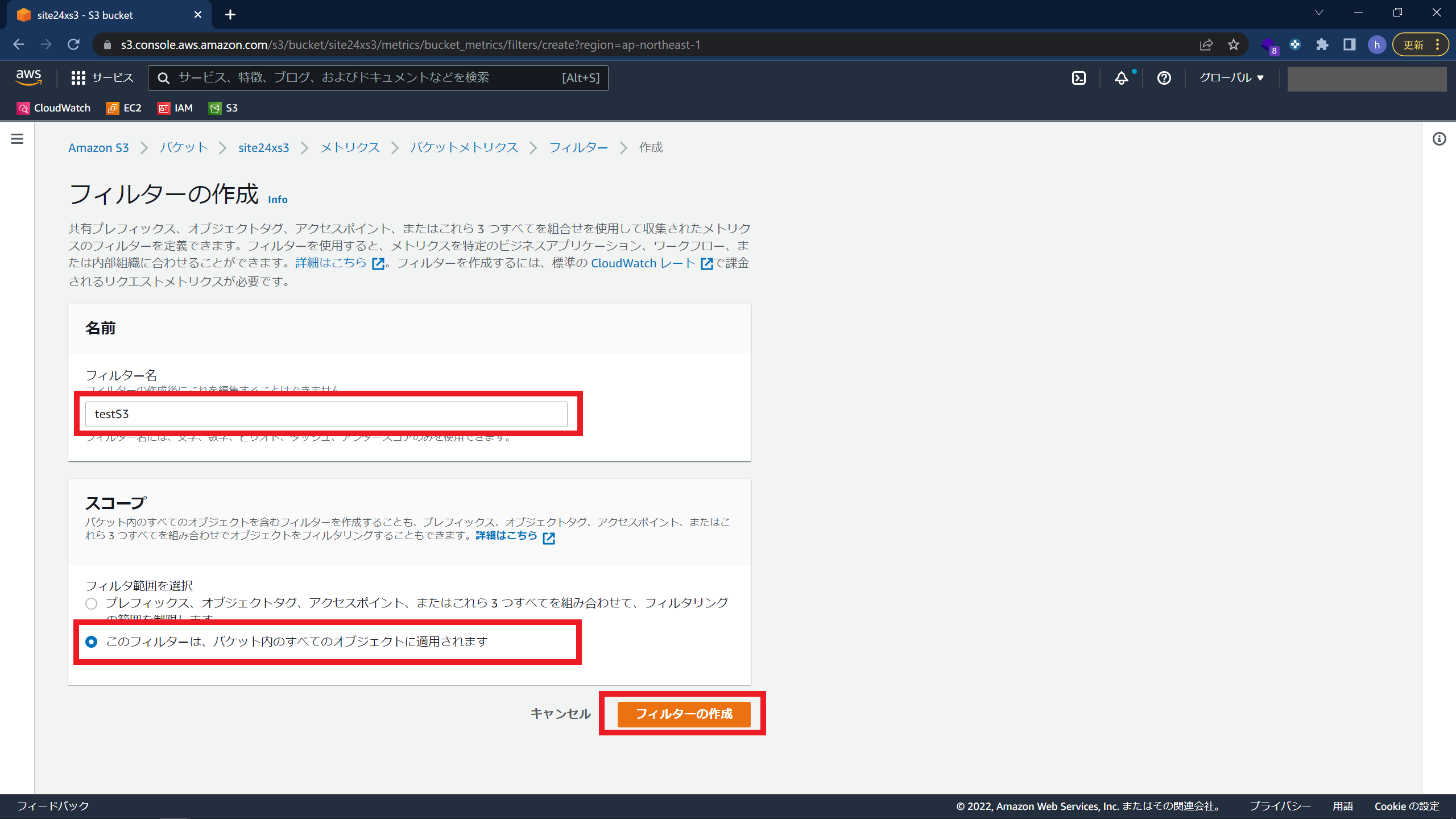The width and height of the screenshot is (1456, 819).
Task: Click the フィルターの作成 button
Action: [684, 714]
